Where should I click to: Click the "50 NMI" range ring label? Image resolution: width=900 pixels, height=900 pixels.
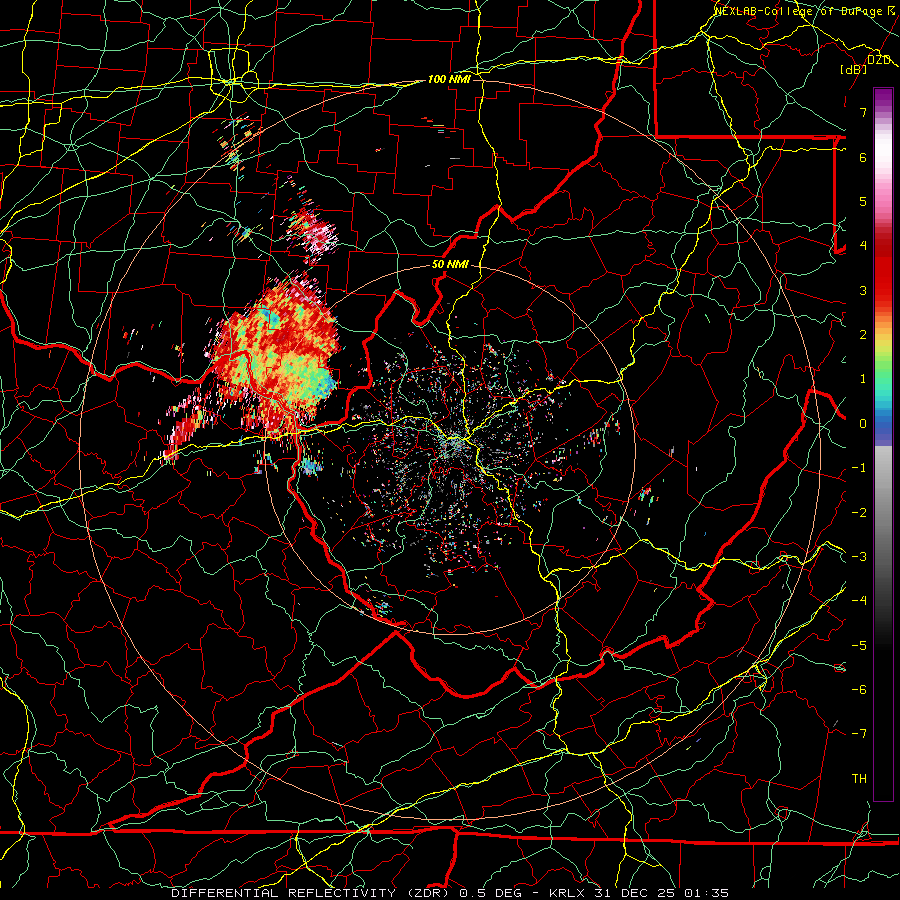pyautogui.click(x=450, y=265)
